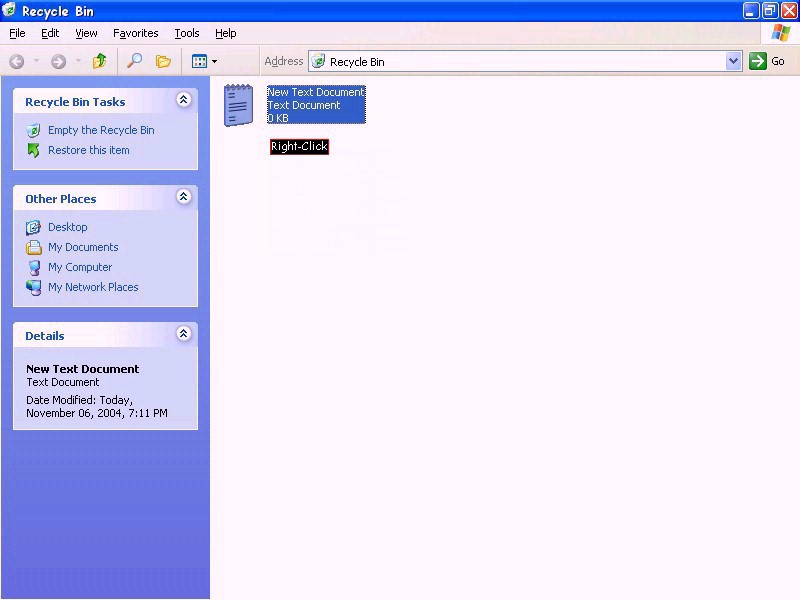Click the Go label beside address bar
Viewport: 800px width, 600px height.
(778, 61)
